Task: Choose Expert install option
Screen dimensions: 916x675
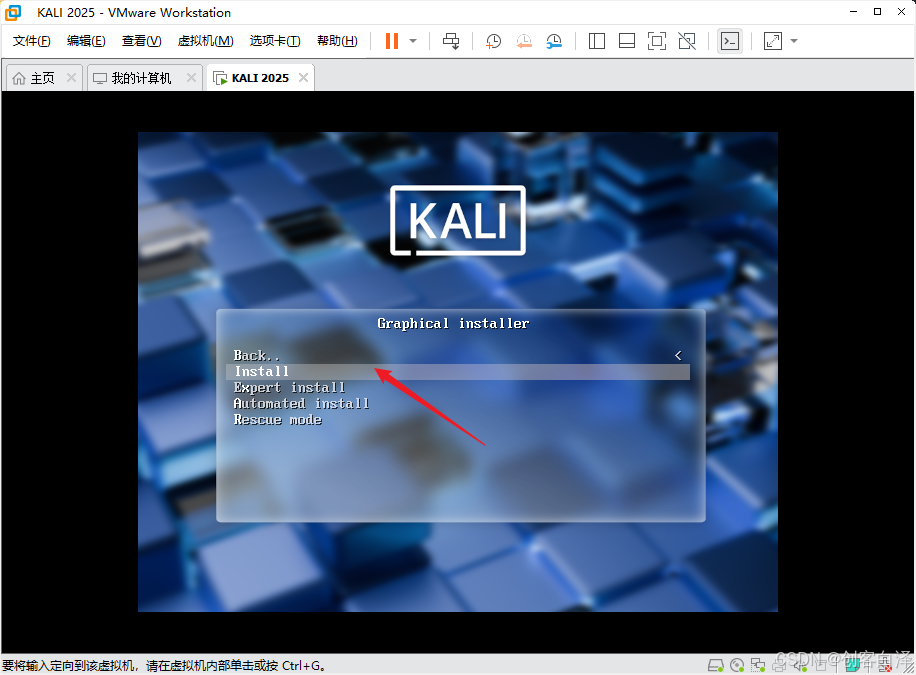Action: [x=289, y=387]
